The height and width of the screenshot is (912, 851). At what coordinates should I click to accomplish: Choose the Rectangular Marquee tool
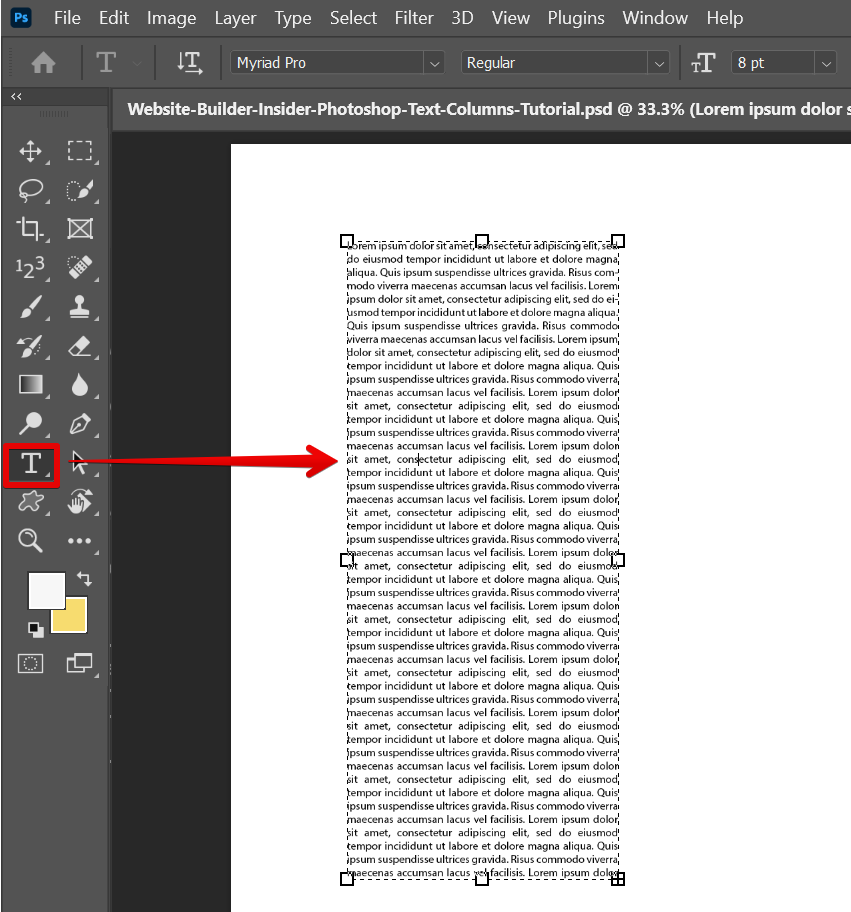pos(80,152)
